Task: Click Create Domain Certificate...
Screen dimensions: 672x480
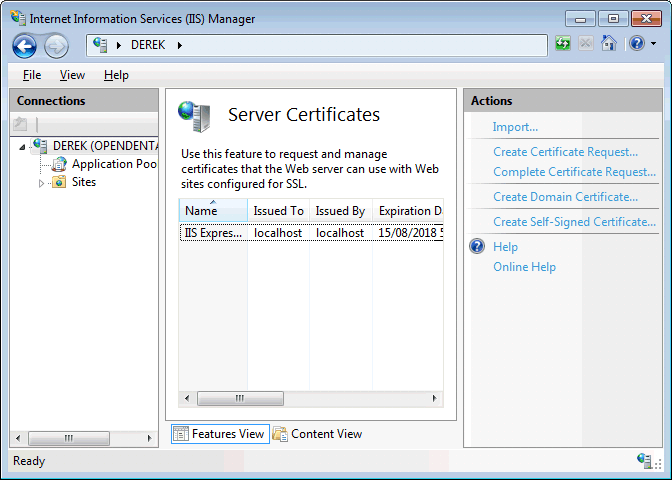Action: tap(565, 197)
